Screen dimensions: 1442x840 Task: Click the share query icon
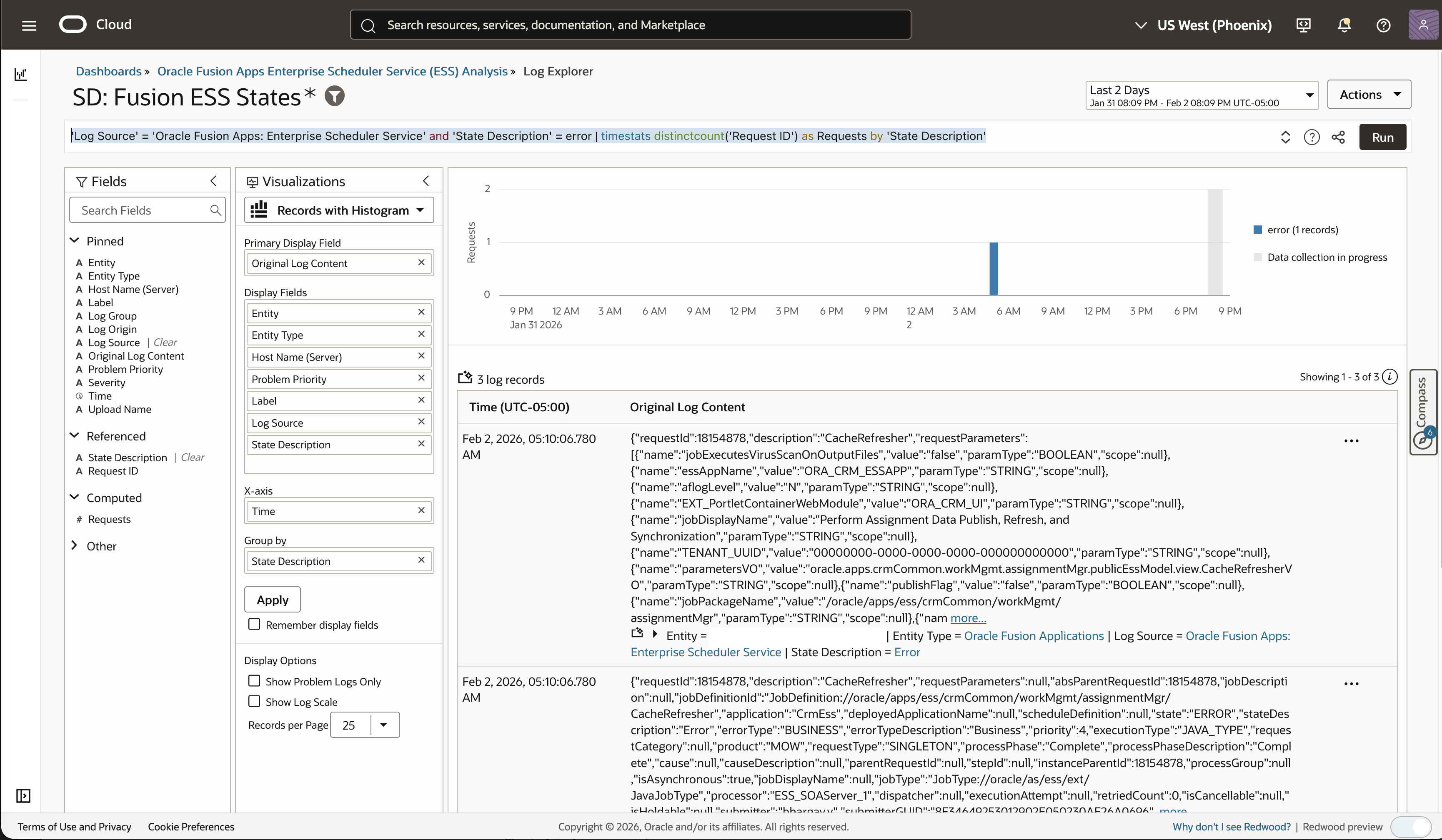1338,137
